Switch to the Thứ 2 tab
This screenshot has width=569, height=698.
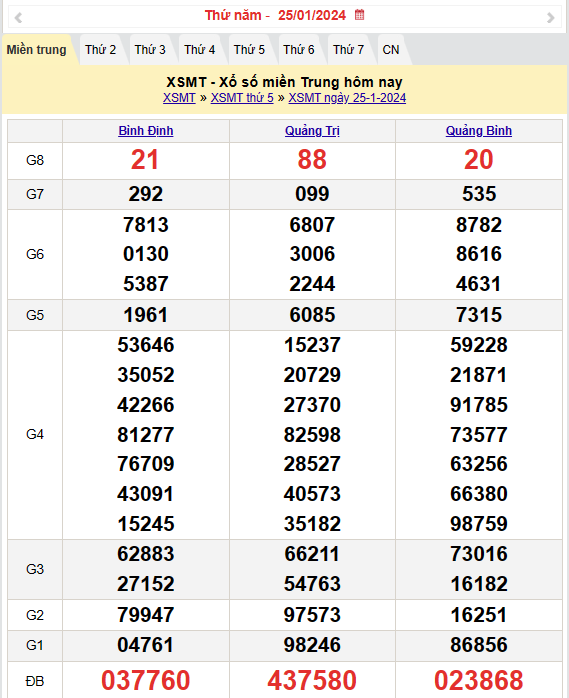(x=101, y=49)
